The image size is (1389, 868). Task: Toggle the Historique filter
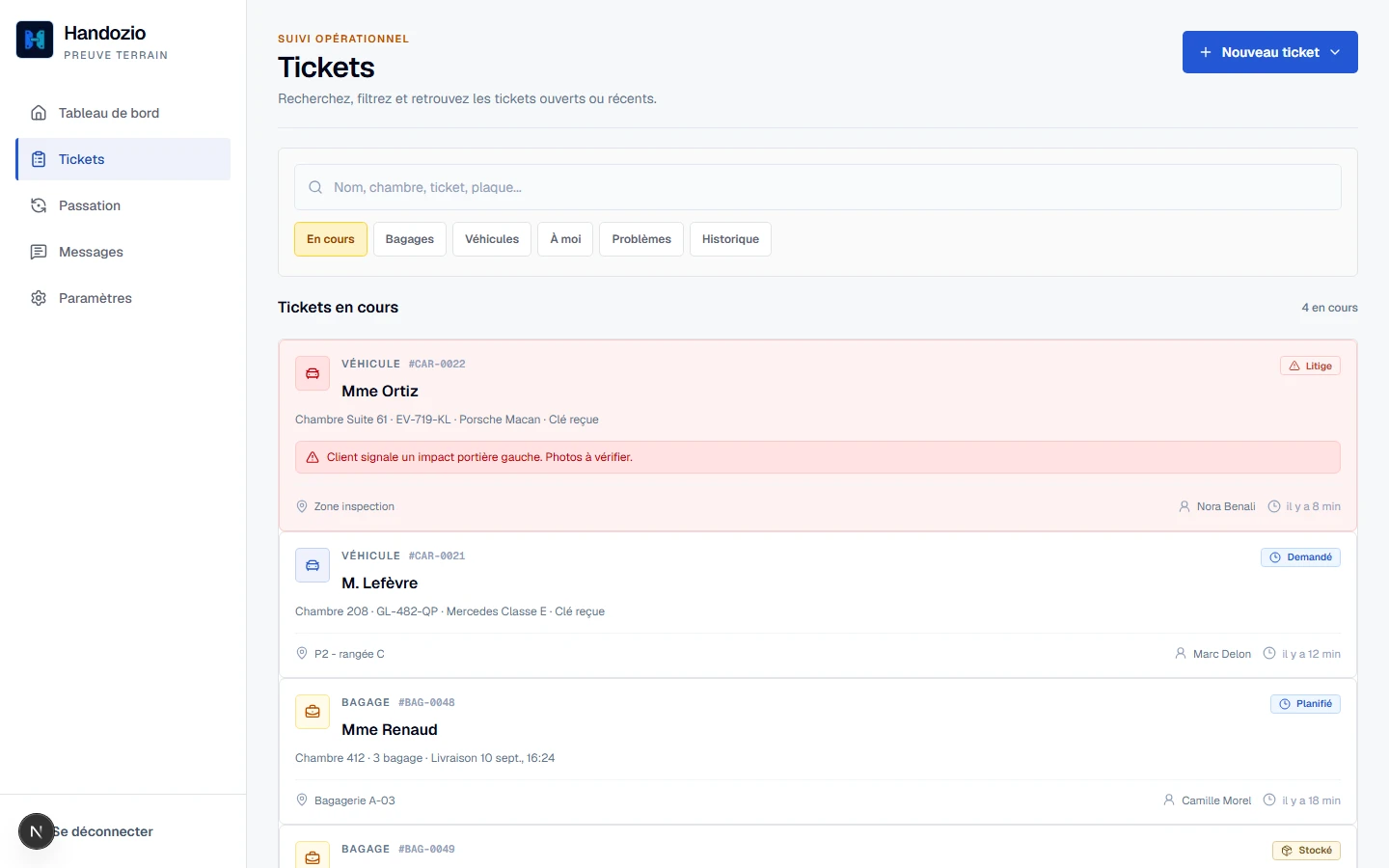click(x=730, y=239)
